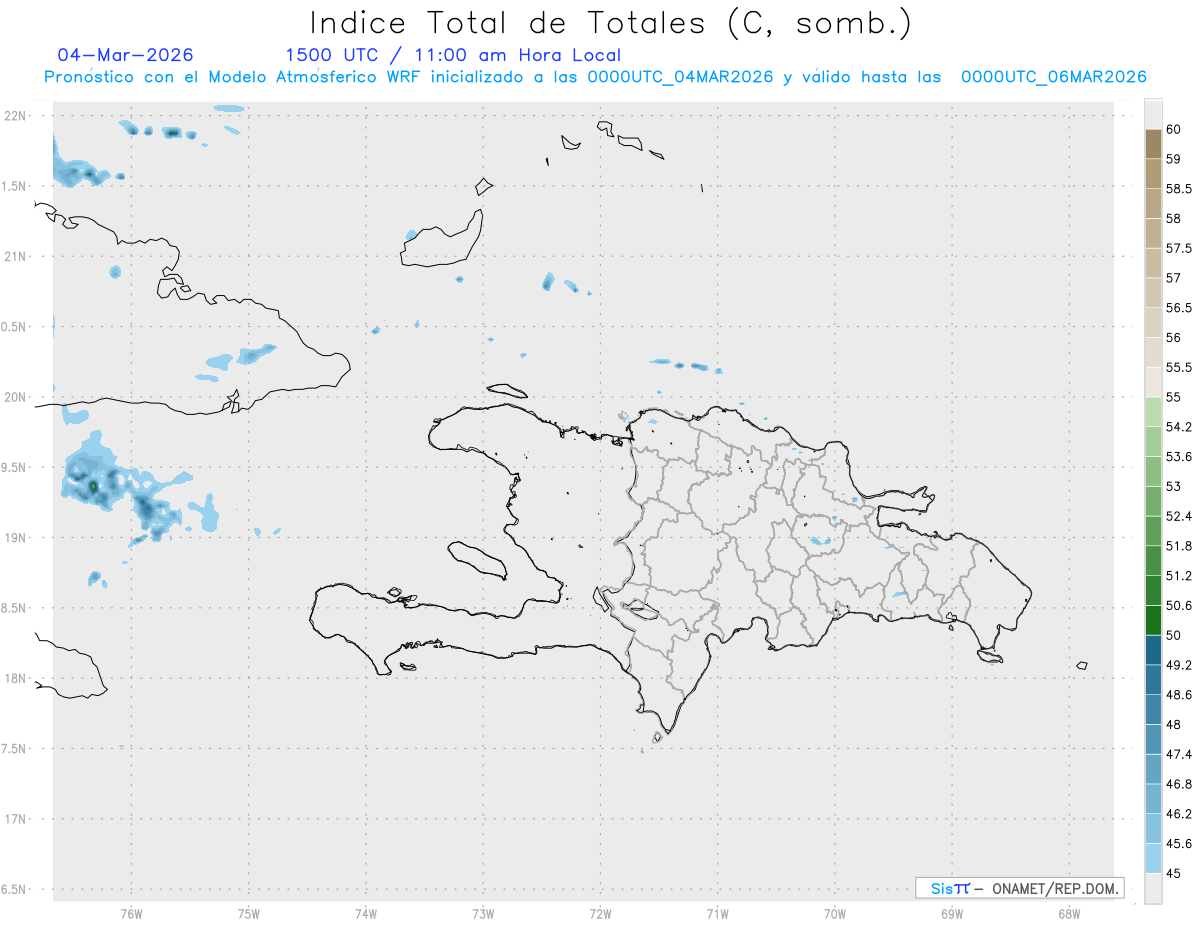Click legend value '53.6'
Image resolution: width=1200 pixels, height=927 pixels.
[1178, 457]
